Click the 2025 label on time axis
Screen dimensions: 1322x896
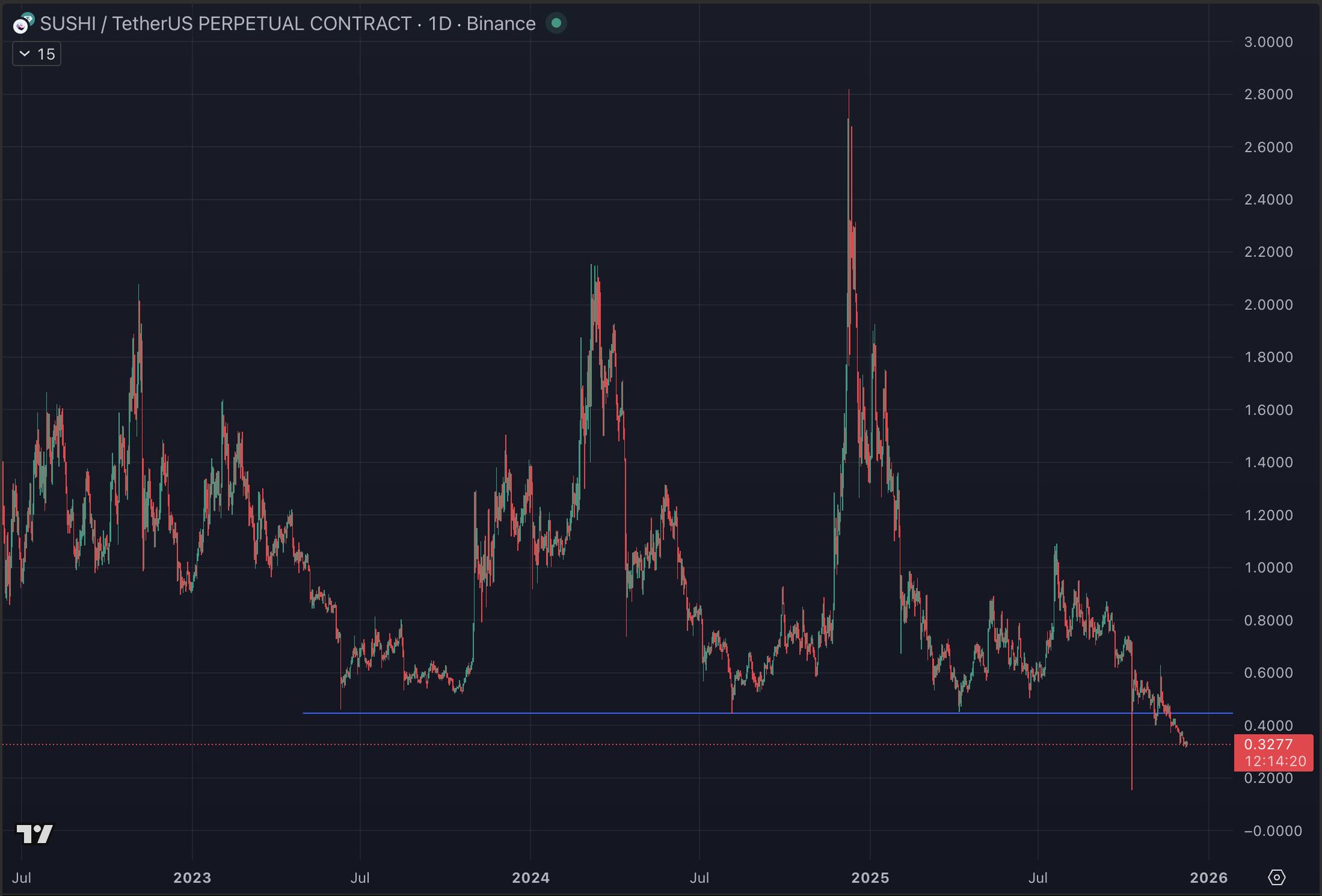pos(870,877)
